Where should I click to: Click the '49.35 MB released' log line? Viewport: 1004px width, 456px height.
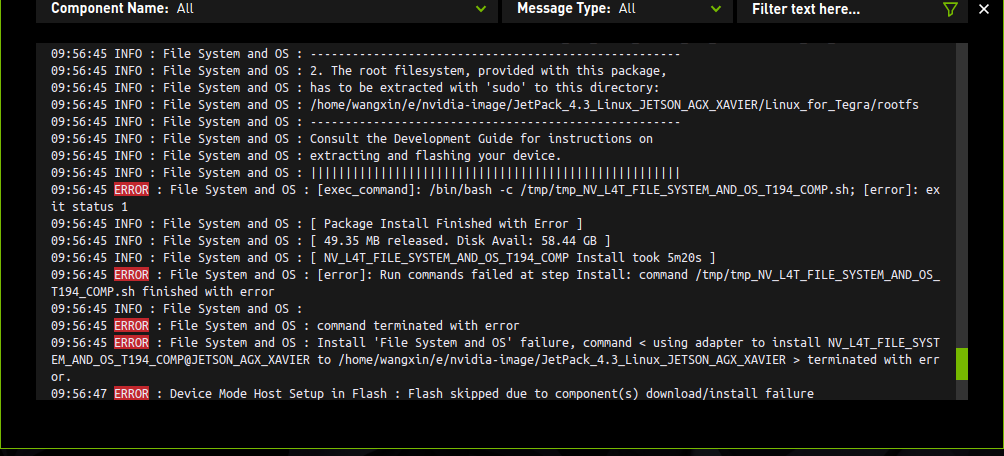tap(460, 240)
